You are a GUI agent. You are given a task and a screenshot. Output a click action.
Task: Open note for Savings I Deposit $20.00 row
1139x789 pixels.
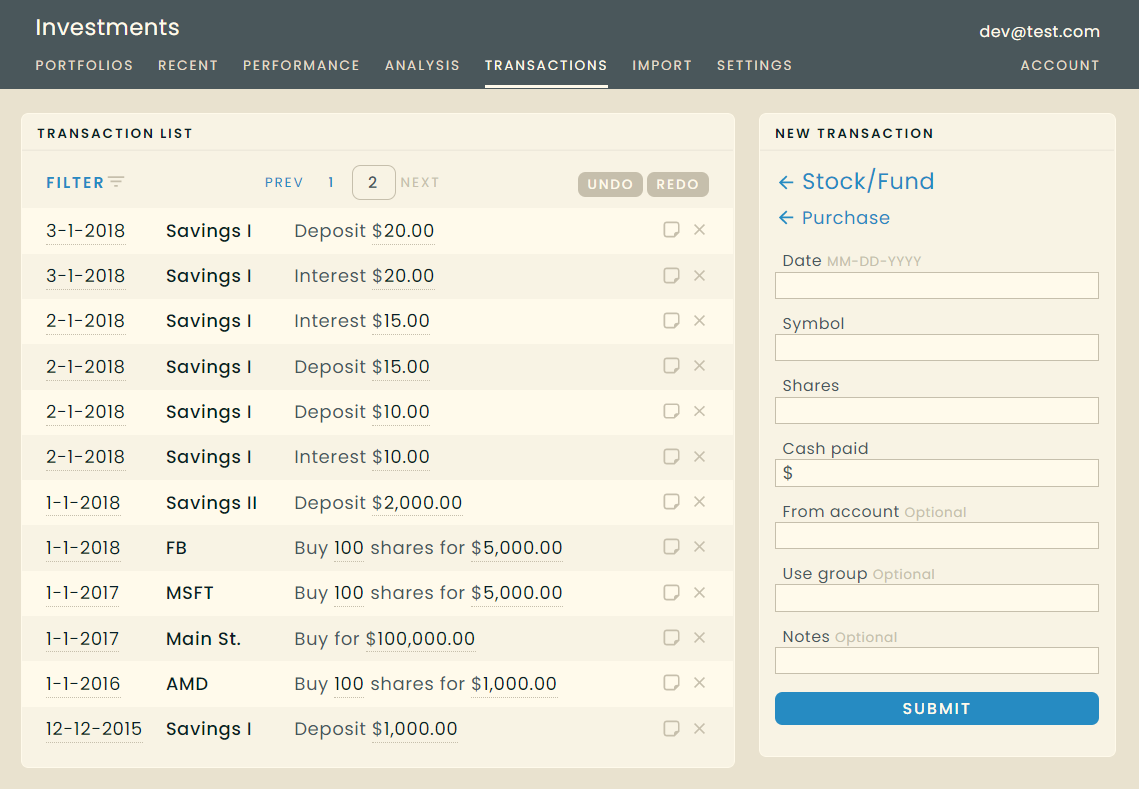(671, 230)
